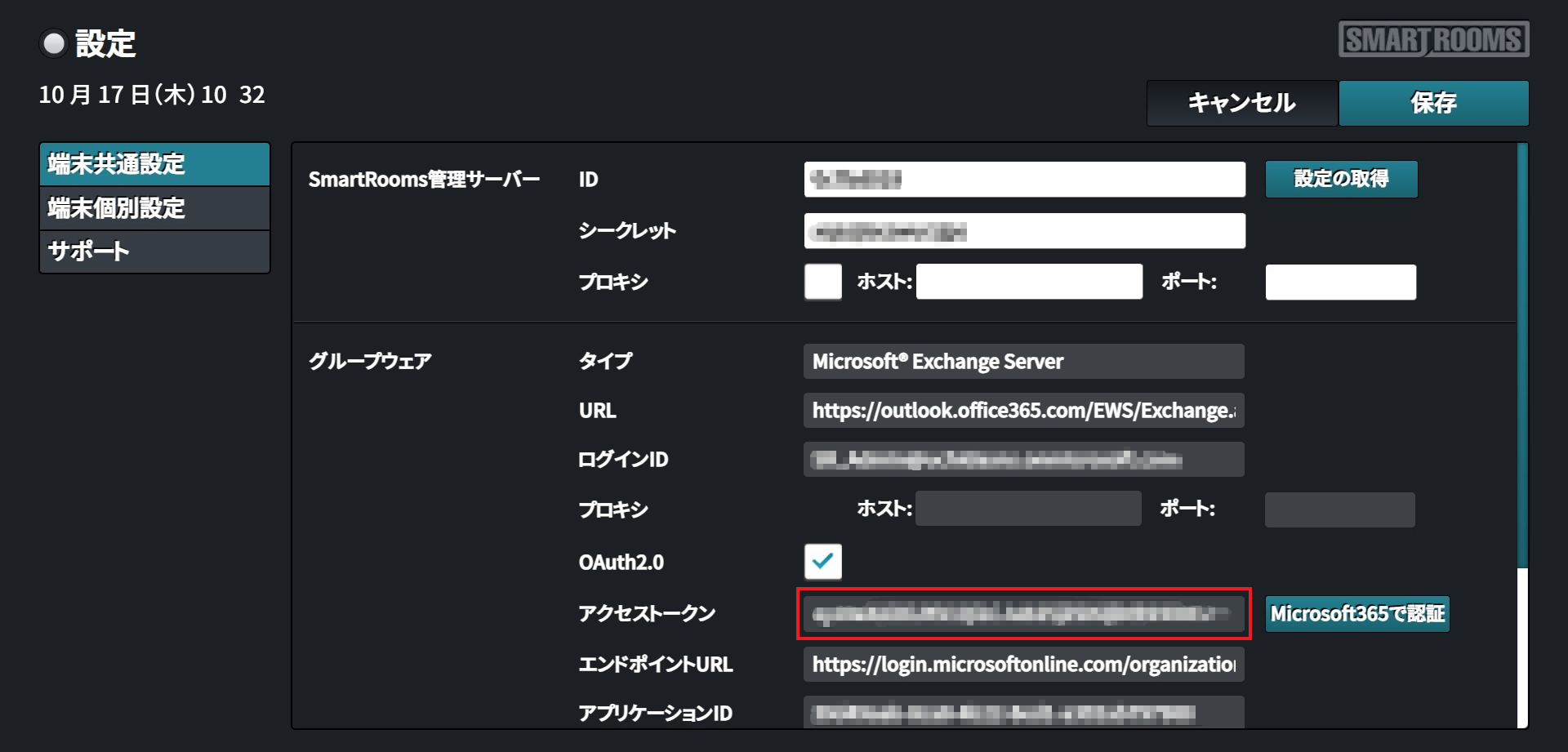Viewport: 1568px width, 752px height.
Task: Click the アクセストークン field
Action: (1023, 613)
